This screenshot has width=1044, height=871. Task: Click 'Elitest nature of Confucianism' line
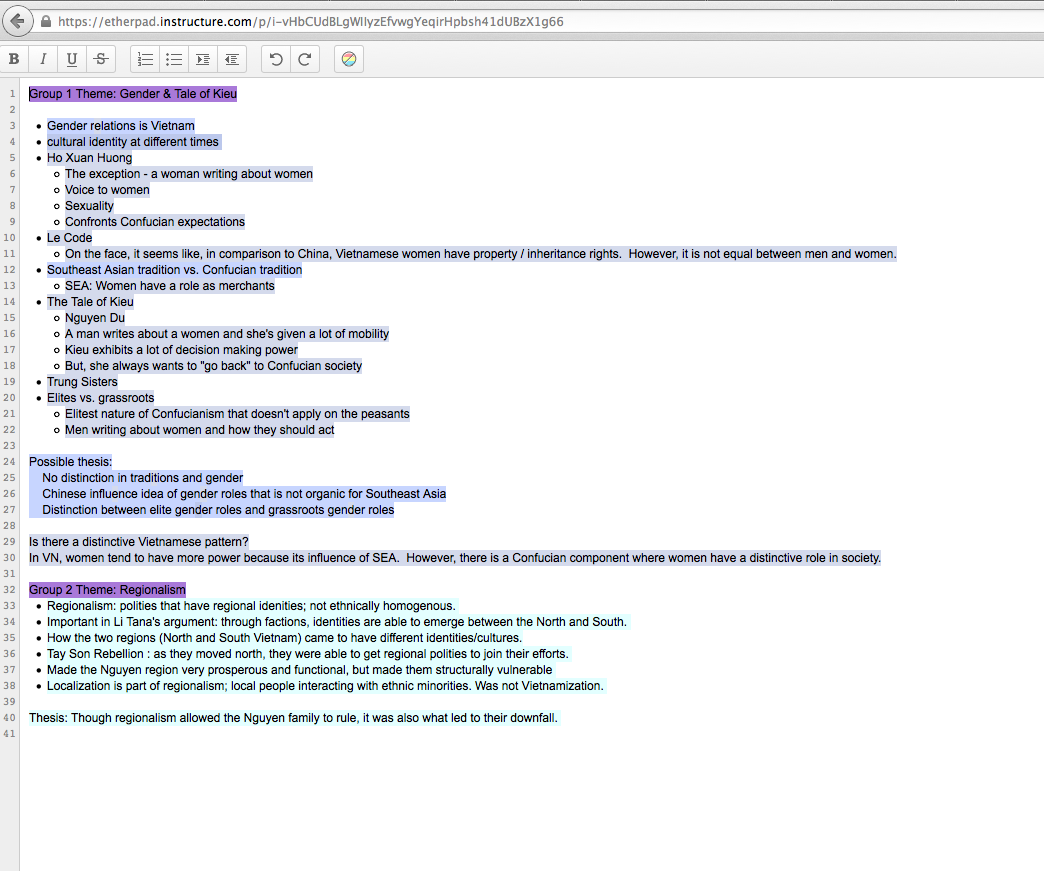[x=237, y=414]
